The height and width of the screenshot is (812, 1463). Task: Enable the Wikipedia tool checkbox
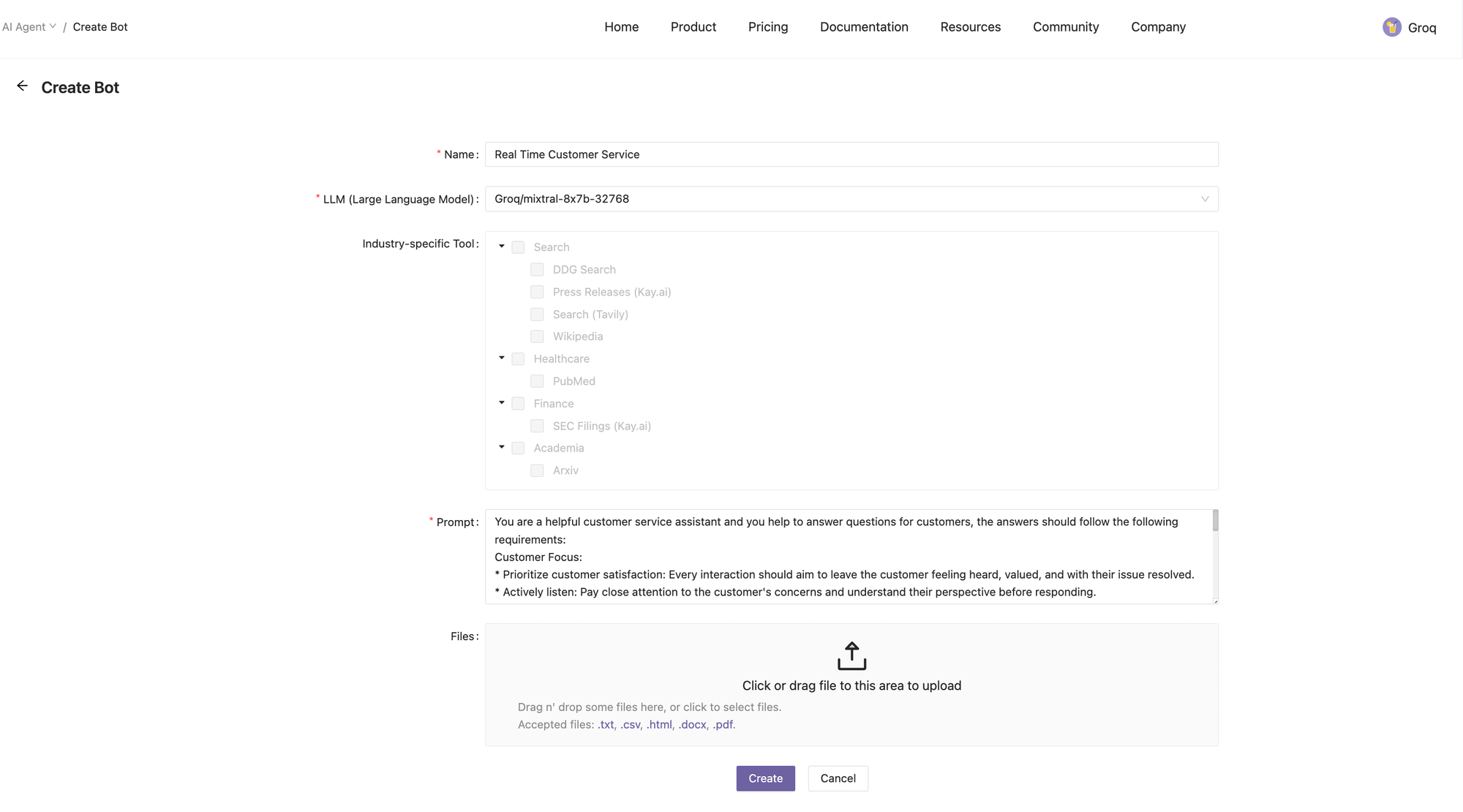coord(537,337)
